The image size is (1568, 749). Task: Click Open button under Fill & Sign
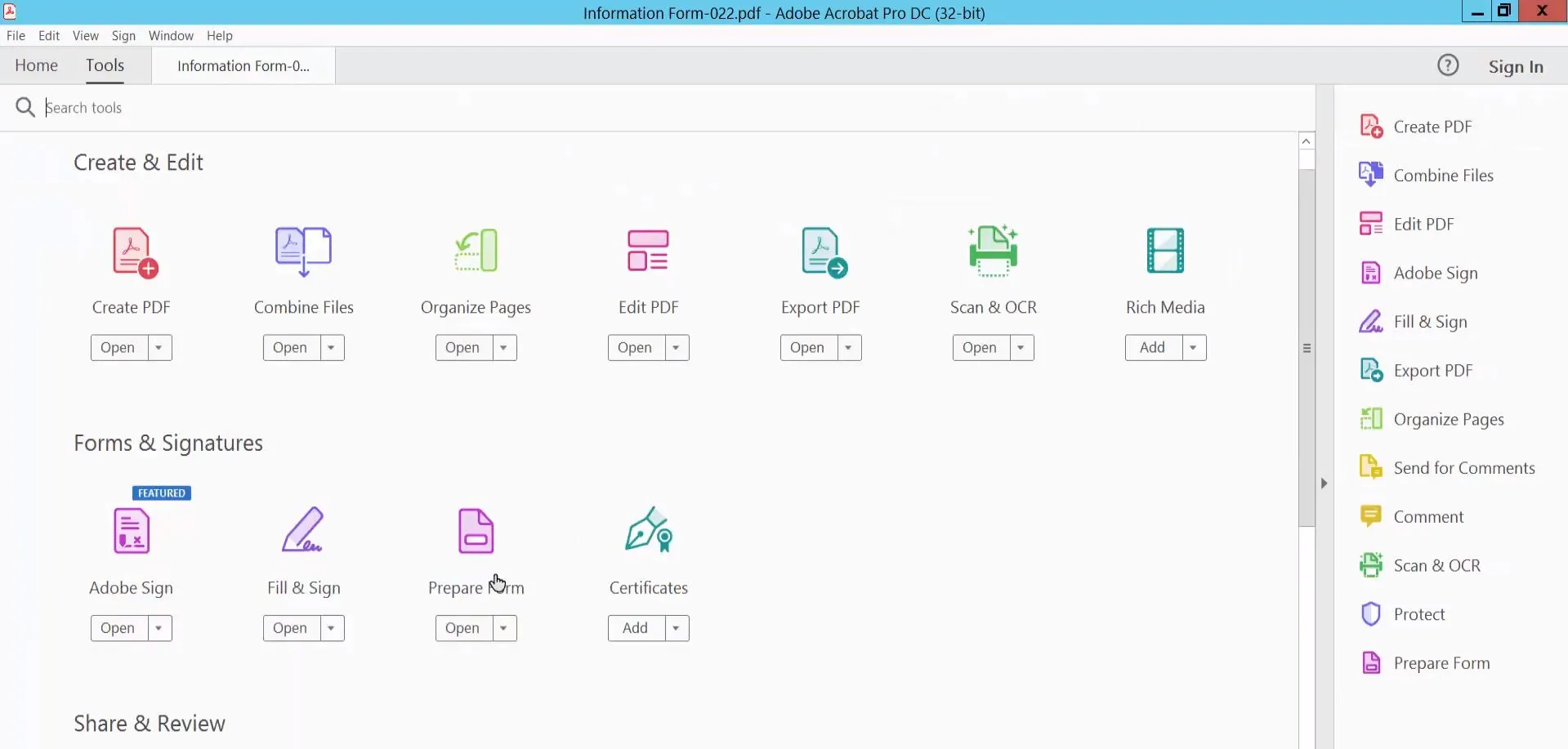(x=291, y=628)
